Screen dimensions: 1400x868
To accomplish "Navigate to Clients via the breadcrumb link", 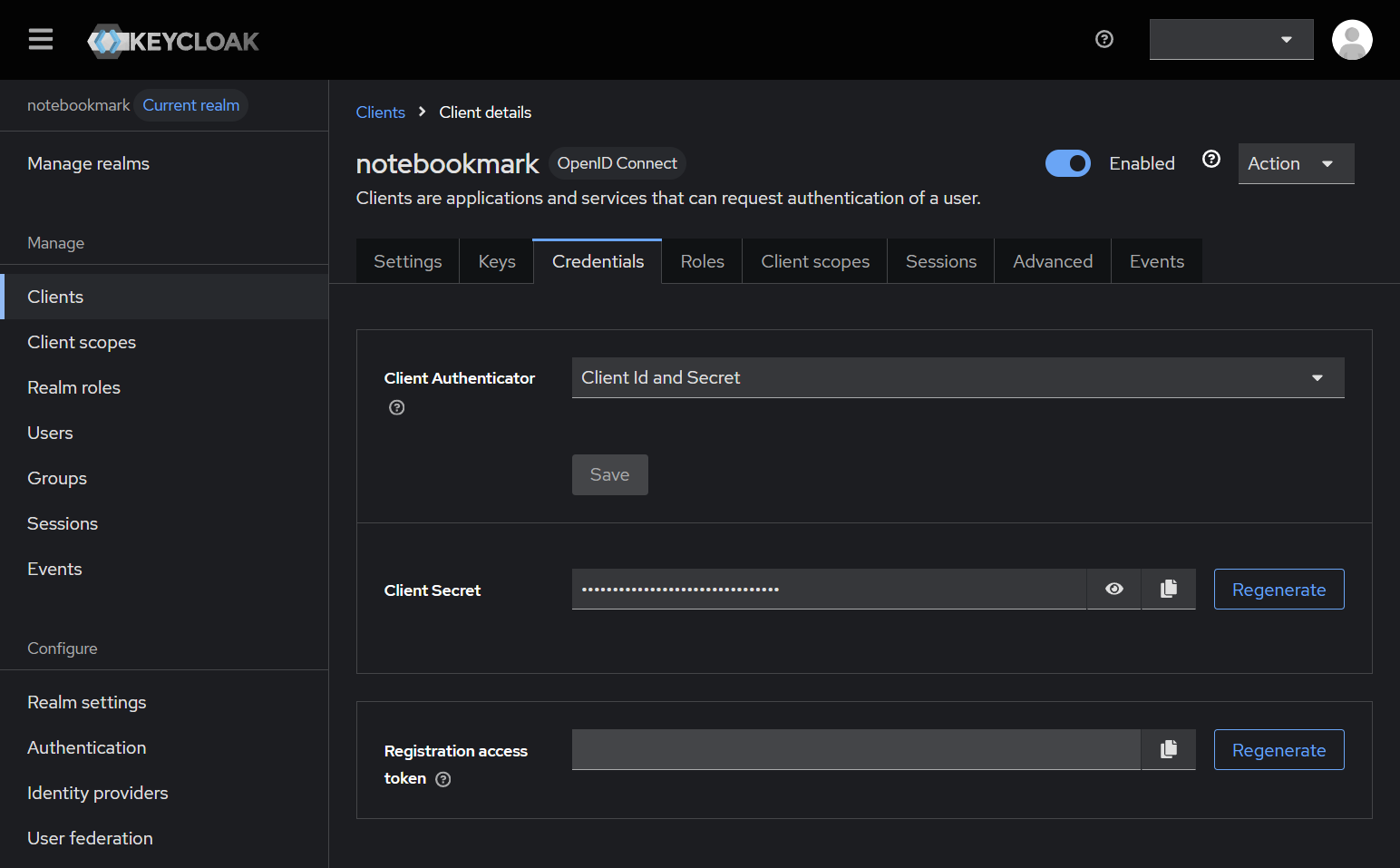I will [x=380, y=112].
